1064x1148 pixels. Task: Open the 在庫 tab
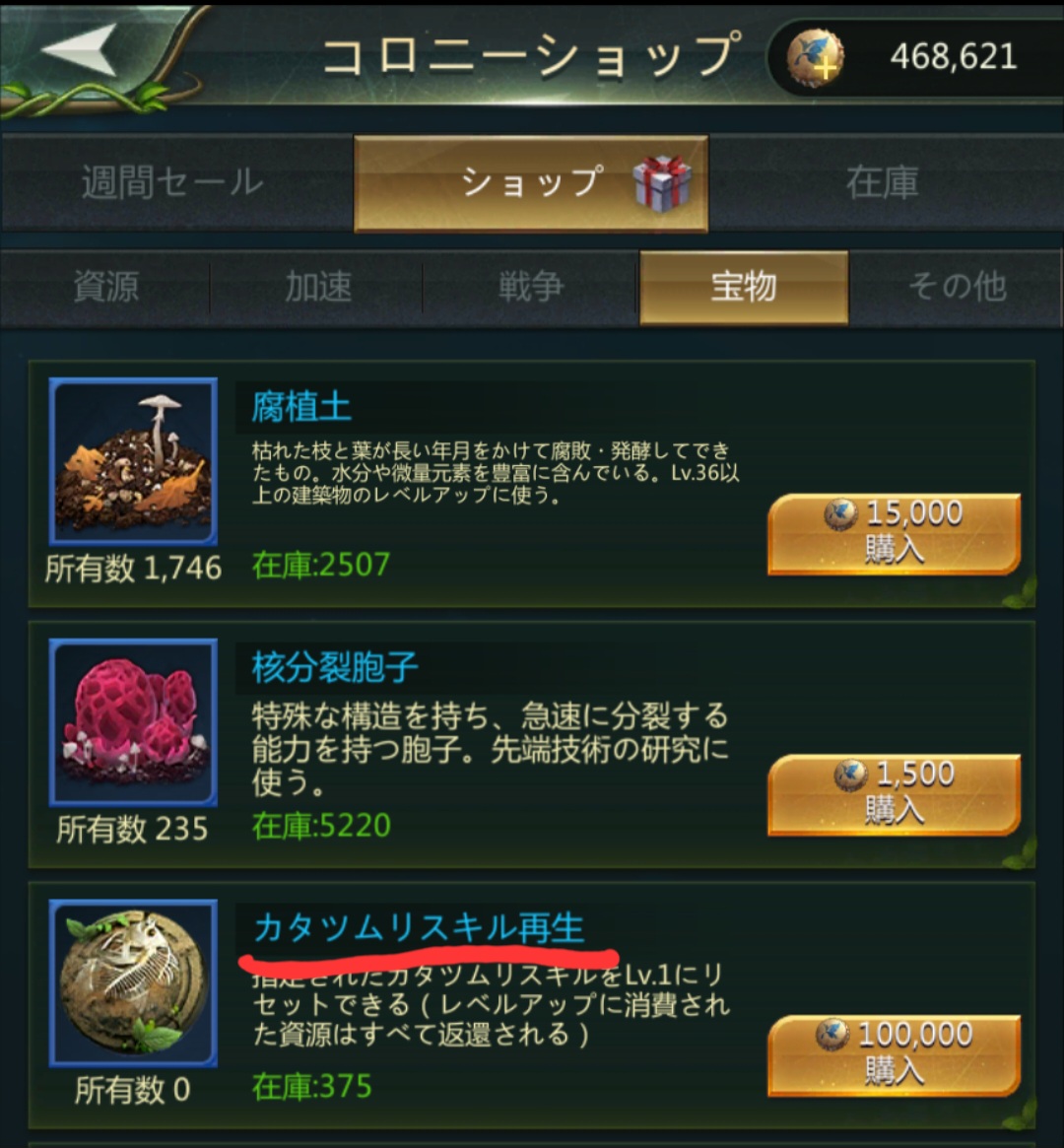coord(885,183)
